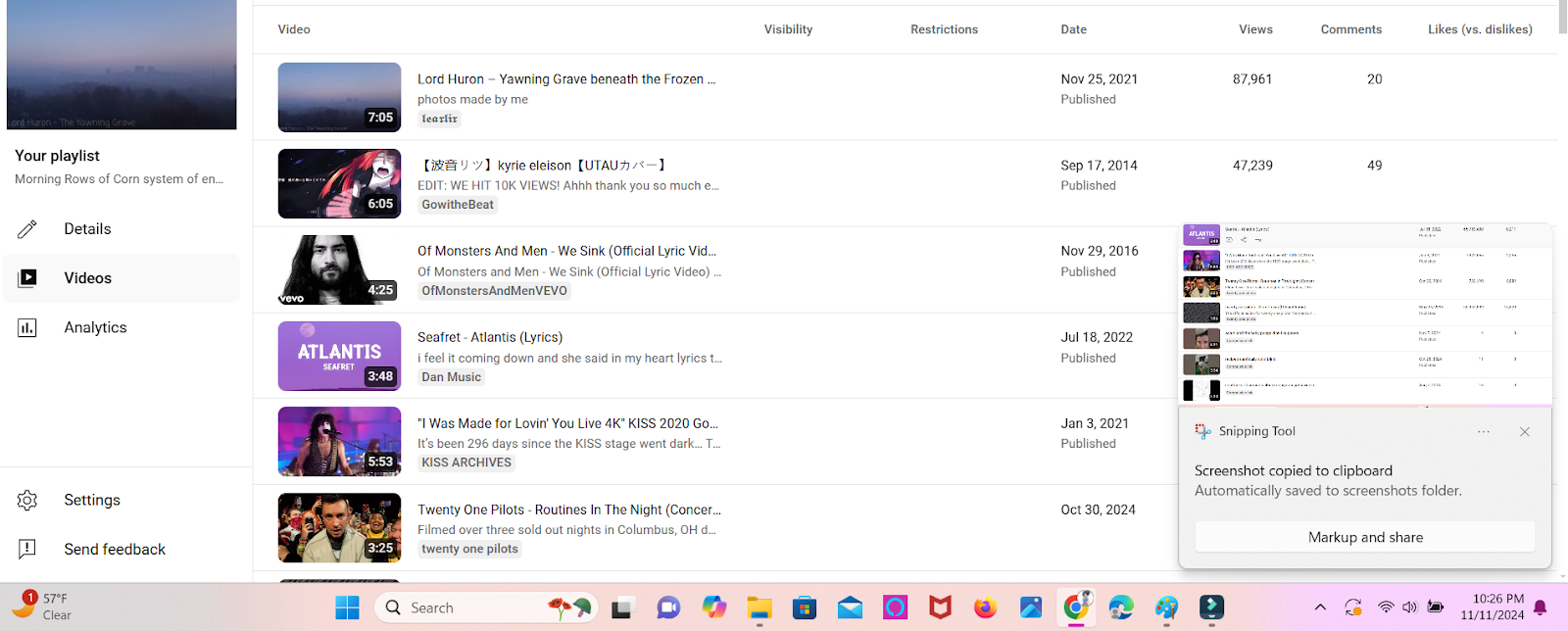Select Send feedback in the sidebar
This screenshot has width=1568, height=631.
115,549
